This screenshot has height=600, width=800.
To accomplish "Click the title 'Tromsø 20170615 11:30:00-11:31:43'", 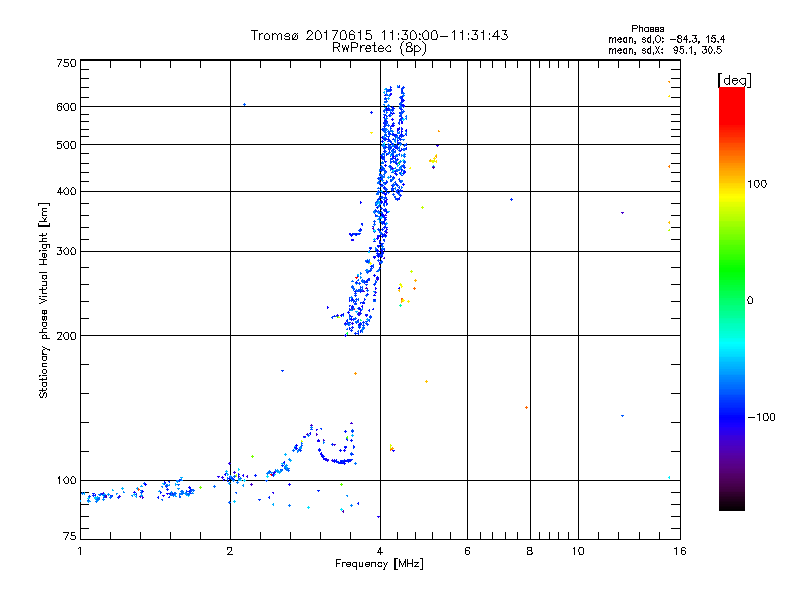I will pos(379,35).
